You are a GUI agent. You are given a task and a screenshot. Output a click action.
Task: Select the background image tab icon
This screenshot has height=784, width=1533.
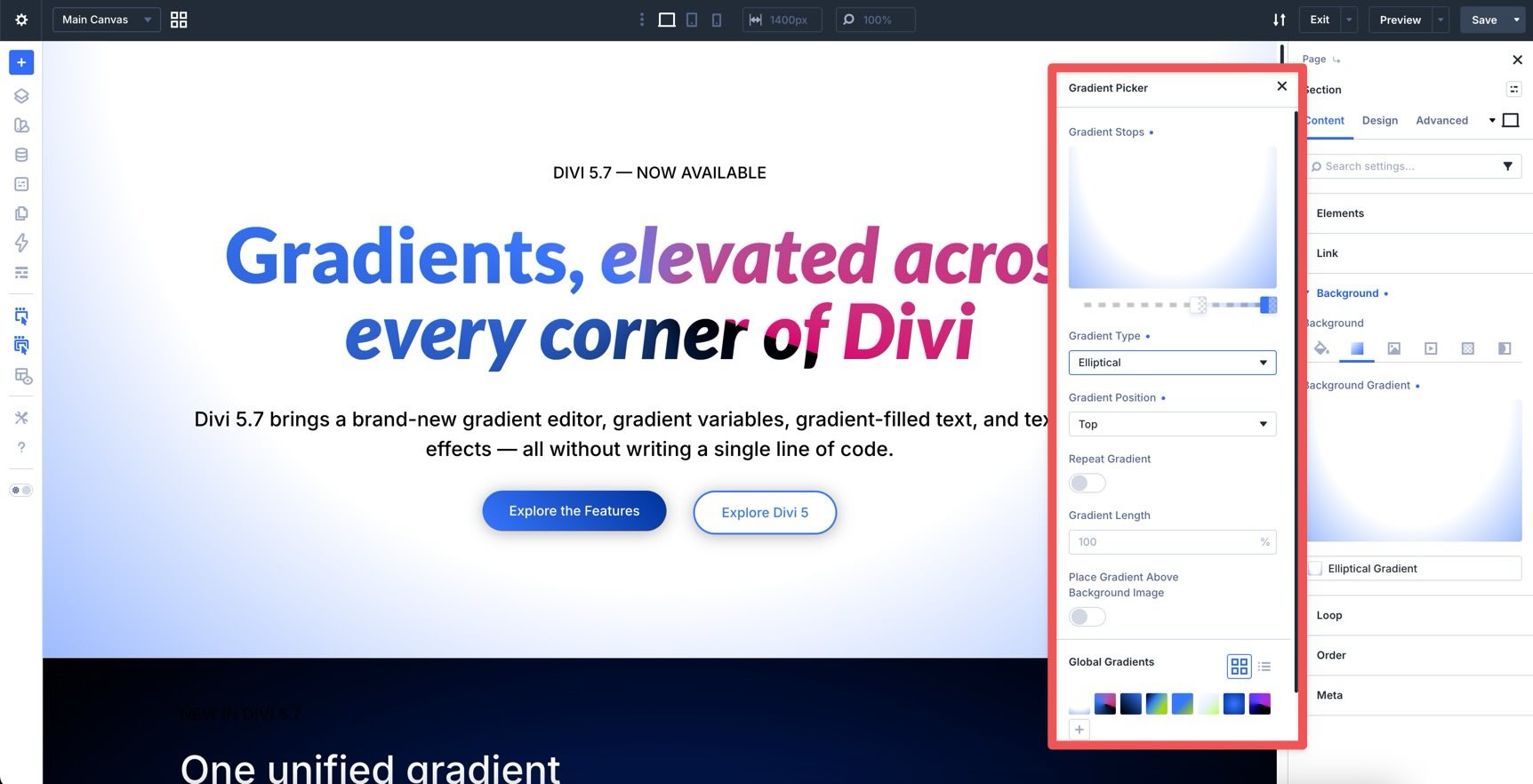1393,348
